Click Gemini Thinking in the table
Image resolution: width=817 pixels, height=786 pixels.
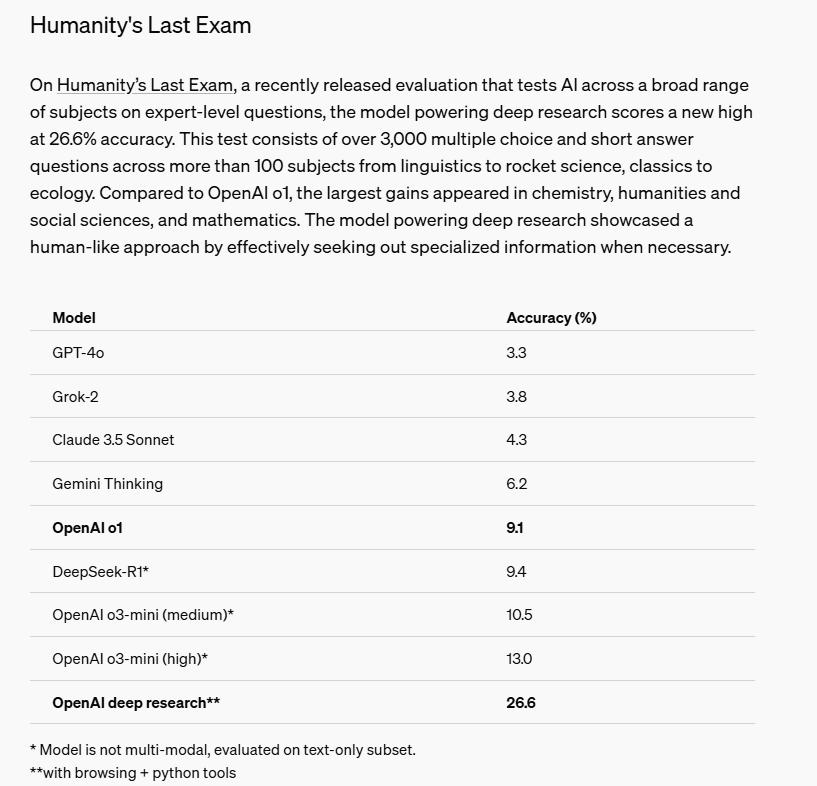pos(107,484)
